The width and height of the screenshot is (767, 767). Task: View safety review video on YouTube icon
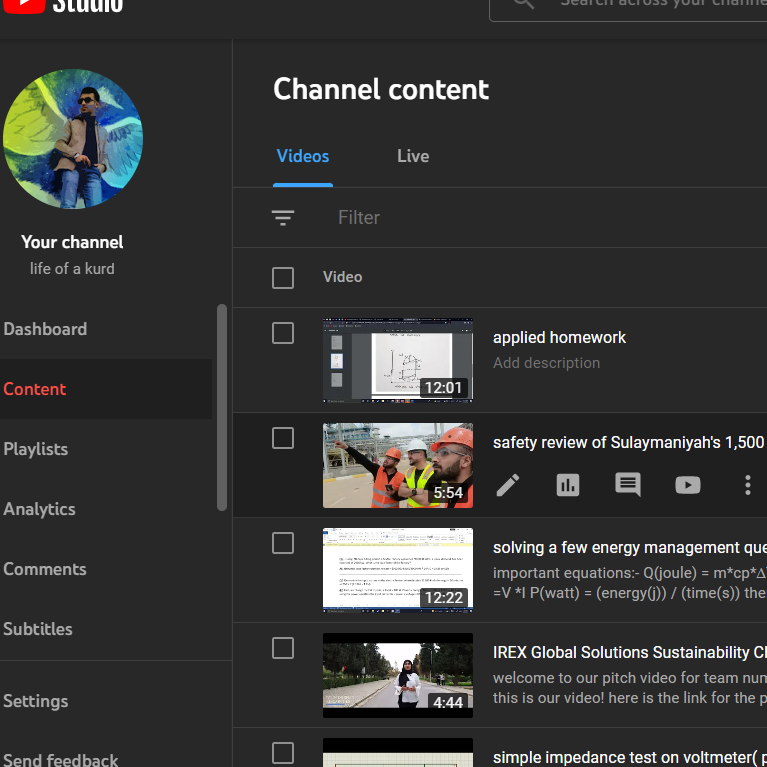tap(688, 485)
